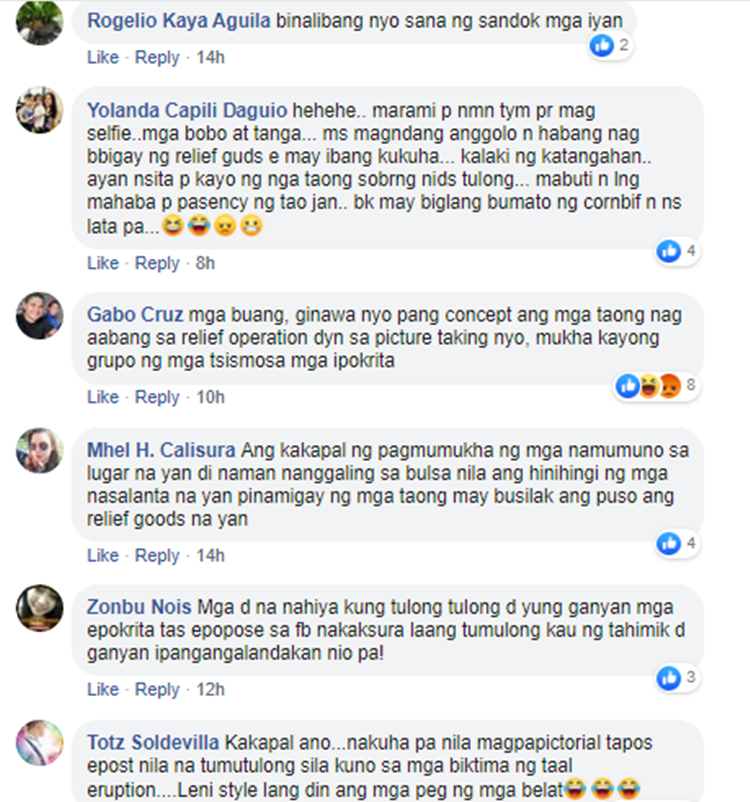Click the thumbs-up reaction on Zonbu Nois's comment
The image size is (750, 802).
pos(669,678)
